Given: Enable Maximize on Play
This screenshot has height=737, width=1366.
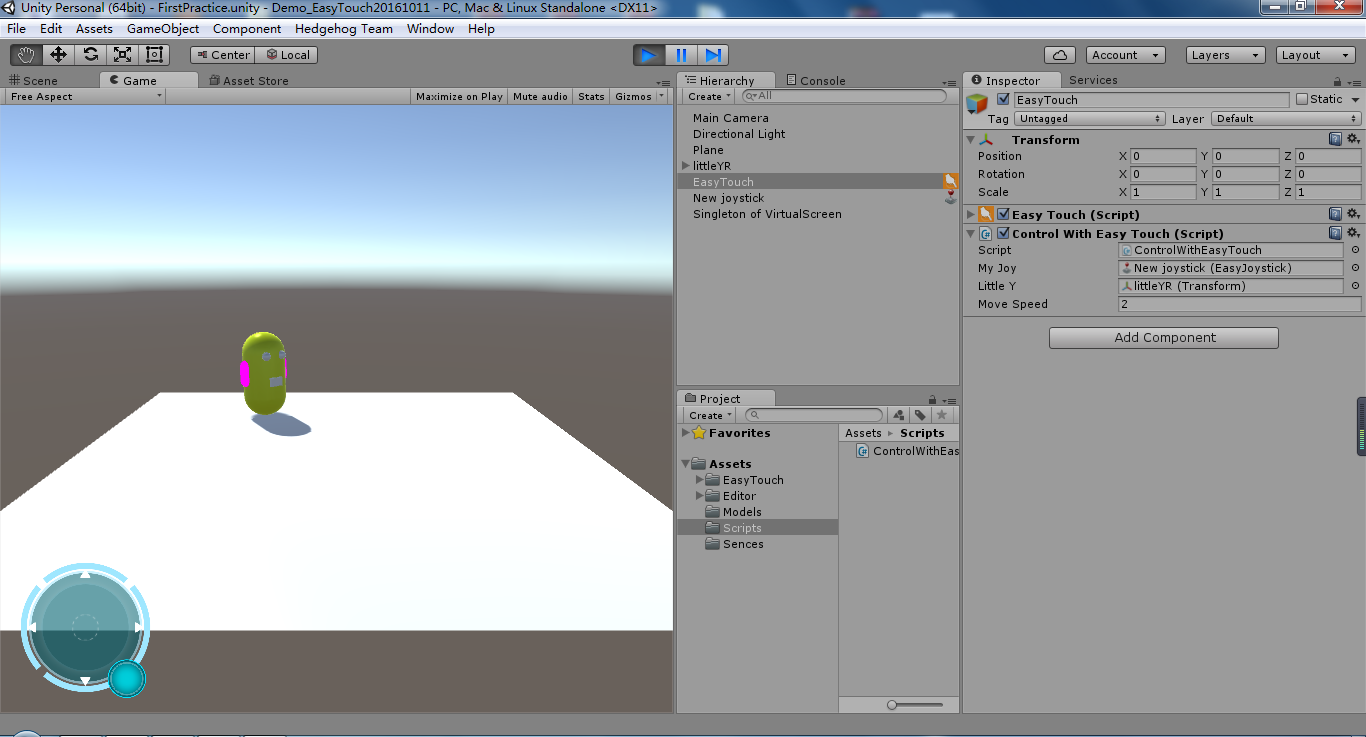Looking at the screenshot, I should click(x=460, y=96).
